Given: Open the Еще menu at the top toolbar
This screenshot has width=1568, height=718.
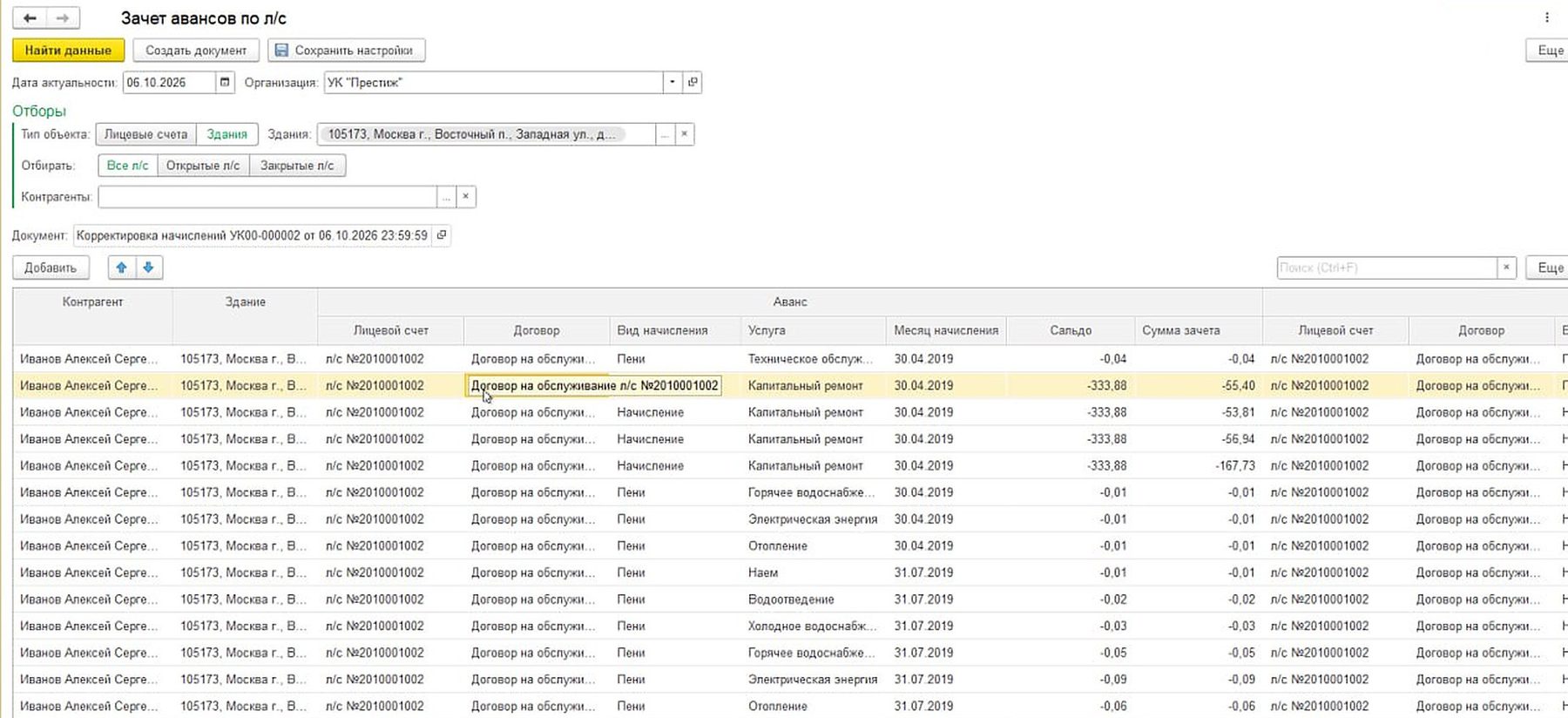Looking at the screenshot, I should [1549, 51].
